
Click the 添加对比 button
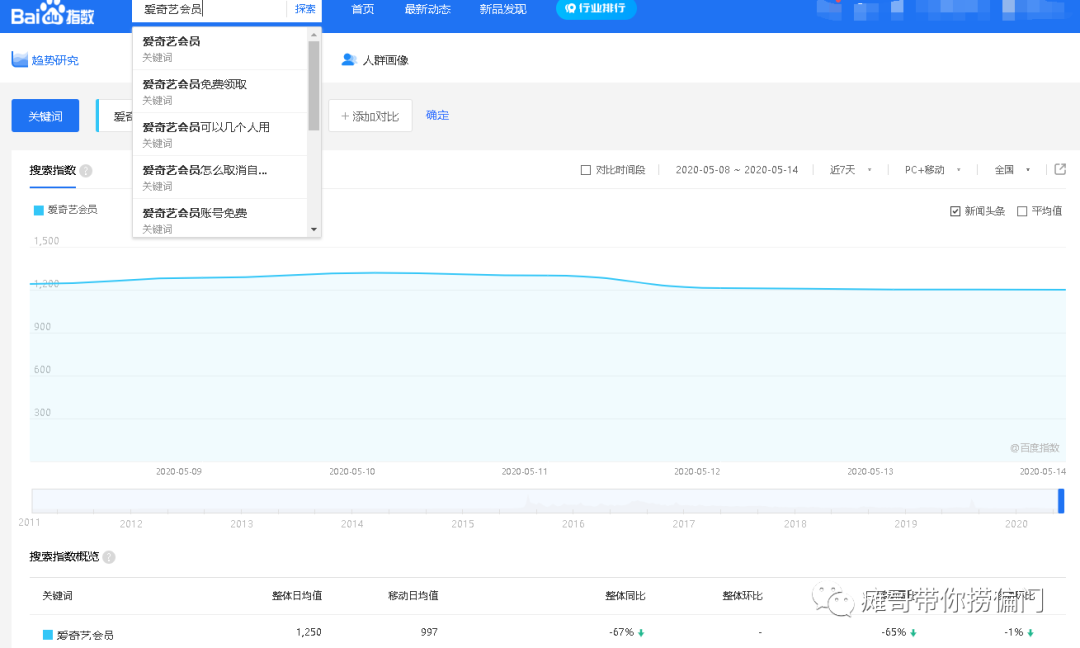pos(371,116)
